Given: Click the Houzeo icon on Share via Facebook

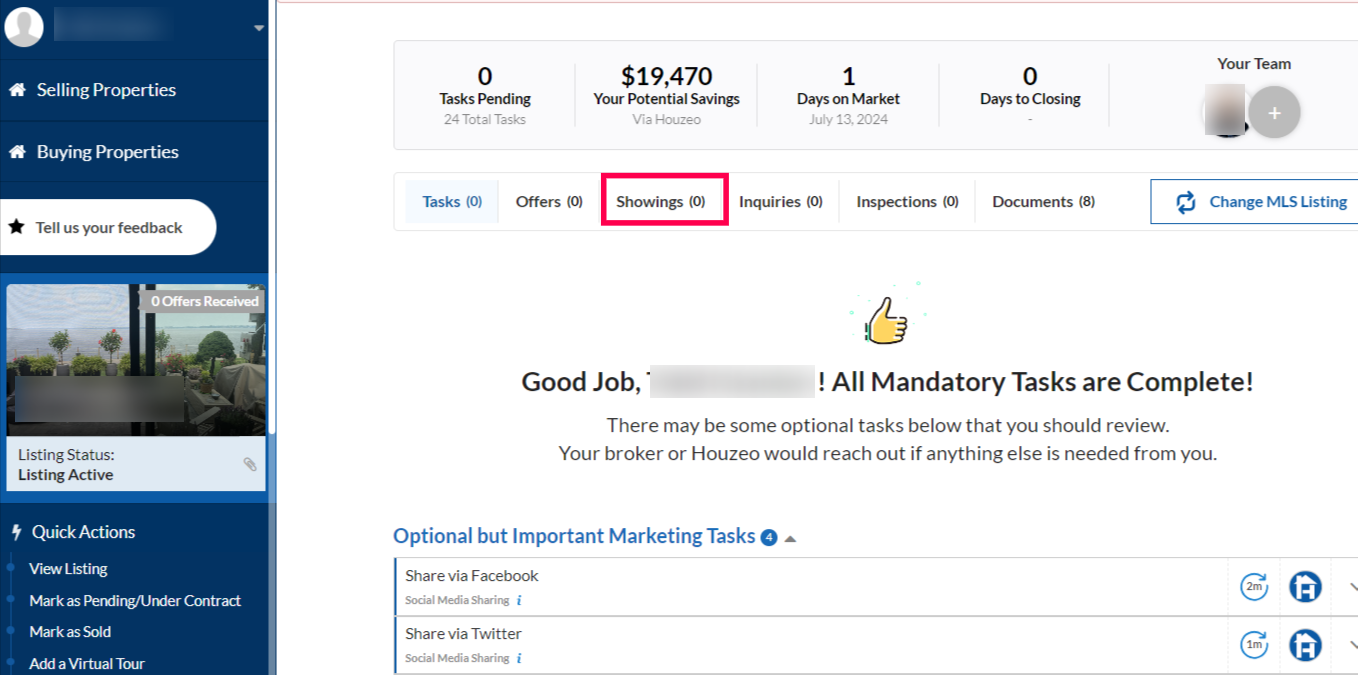Looking at the screenshot, I should click(x=1305, y=587).
